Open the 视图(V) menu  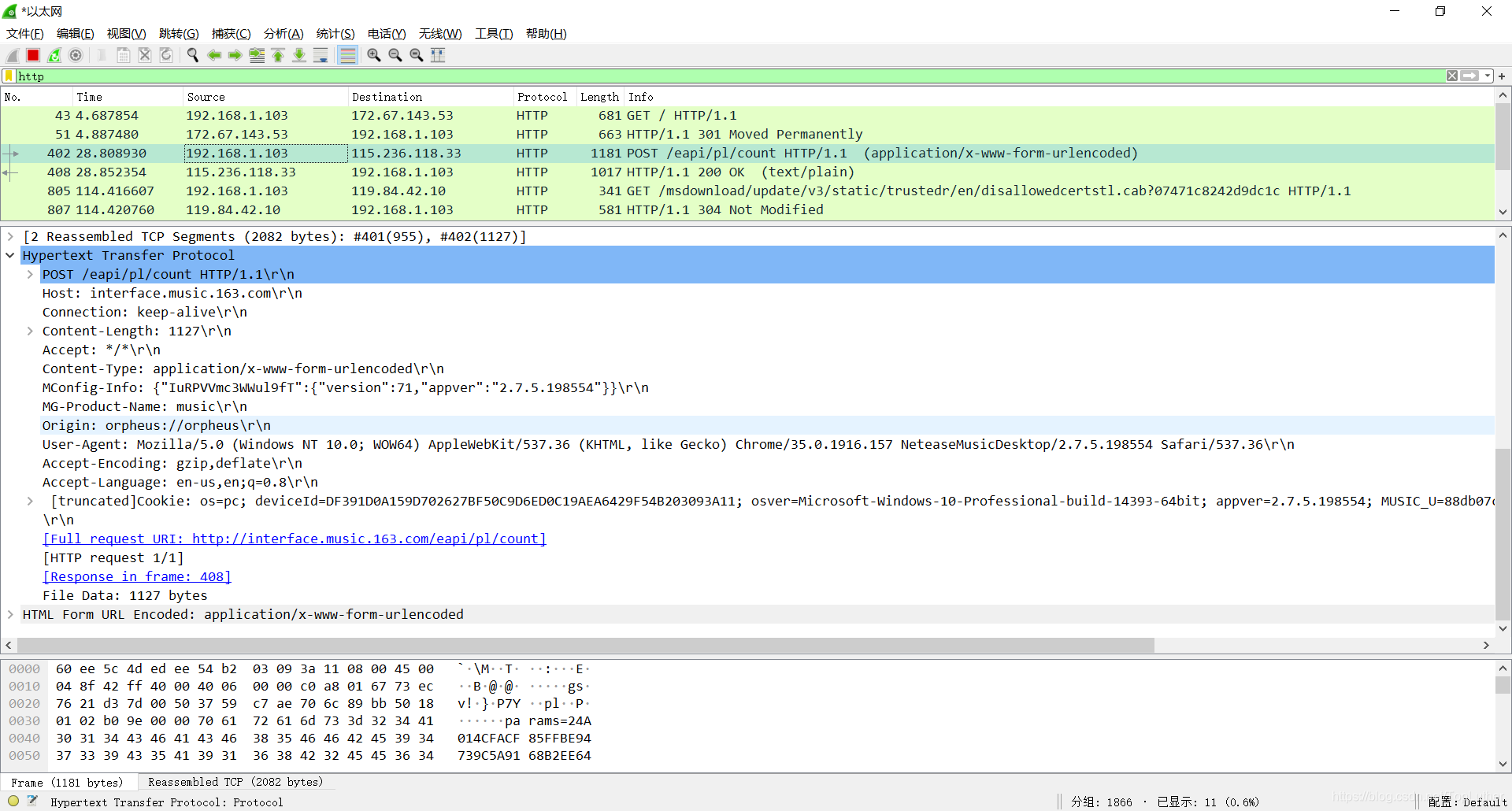point(127,34)
